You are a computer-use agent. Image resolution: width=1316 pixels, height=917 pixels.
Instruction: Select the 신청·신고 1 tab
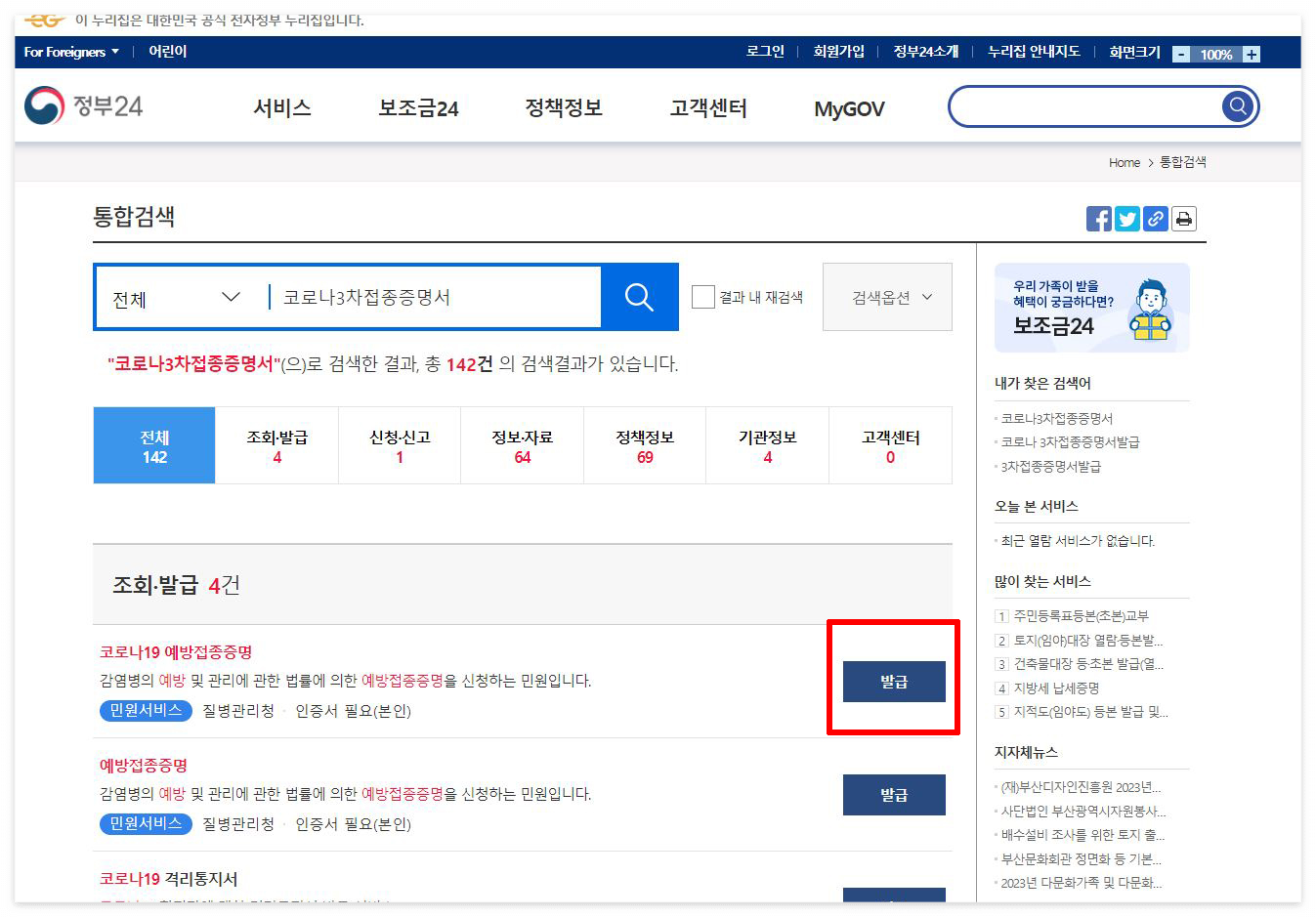point(400,446)
